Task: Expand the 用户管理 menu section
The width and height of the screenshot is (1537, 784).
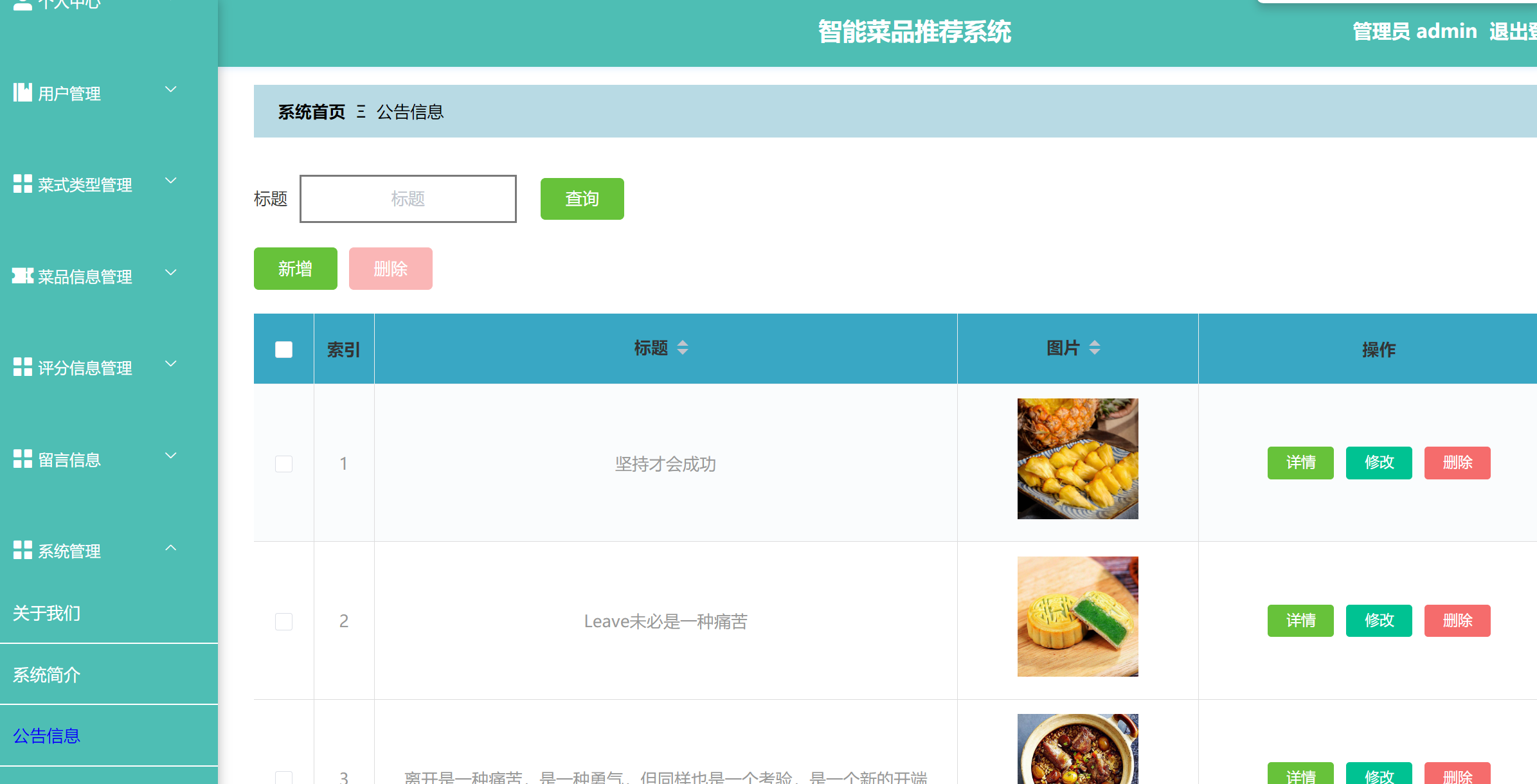Action: 170,89
